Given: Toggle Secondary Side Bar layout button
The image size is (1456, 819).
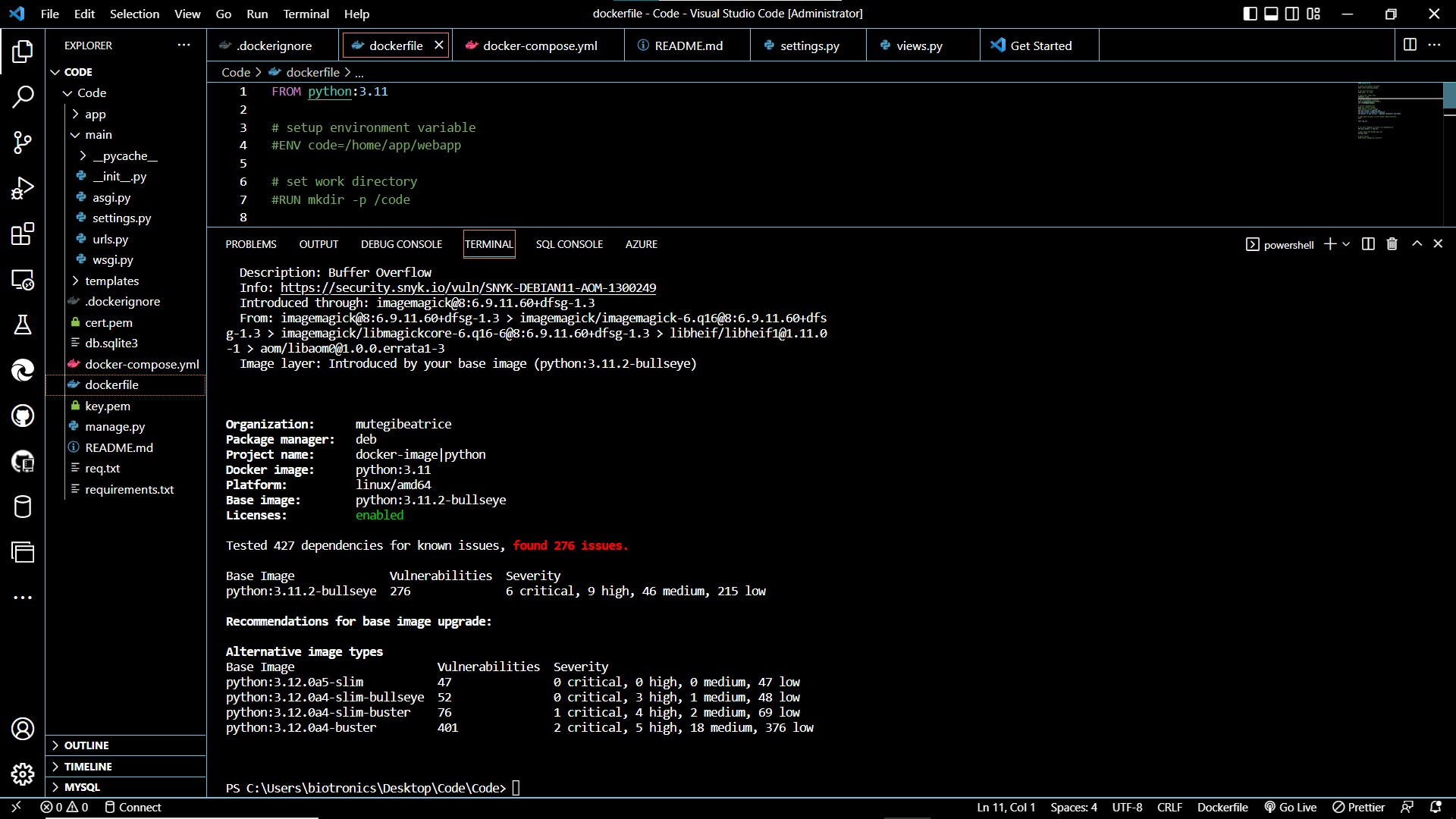Looking at the screenshot, I should click(x=1292, y=14).
